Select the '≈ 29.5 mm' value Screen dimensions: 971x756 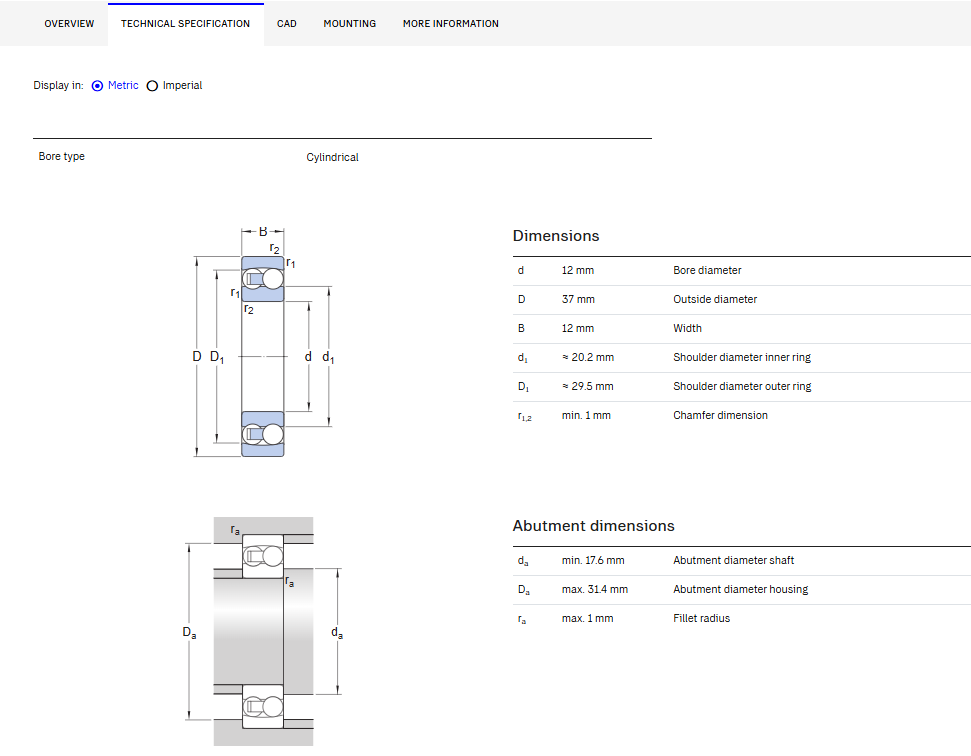click(588, 386)
